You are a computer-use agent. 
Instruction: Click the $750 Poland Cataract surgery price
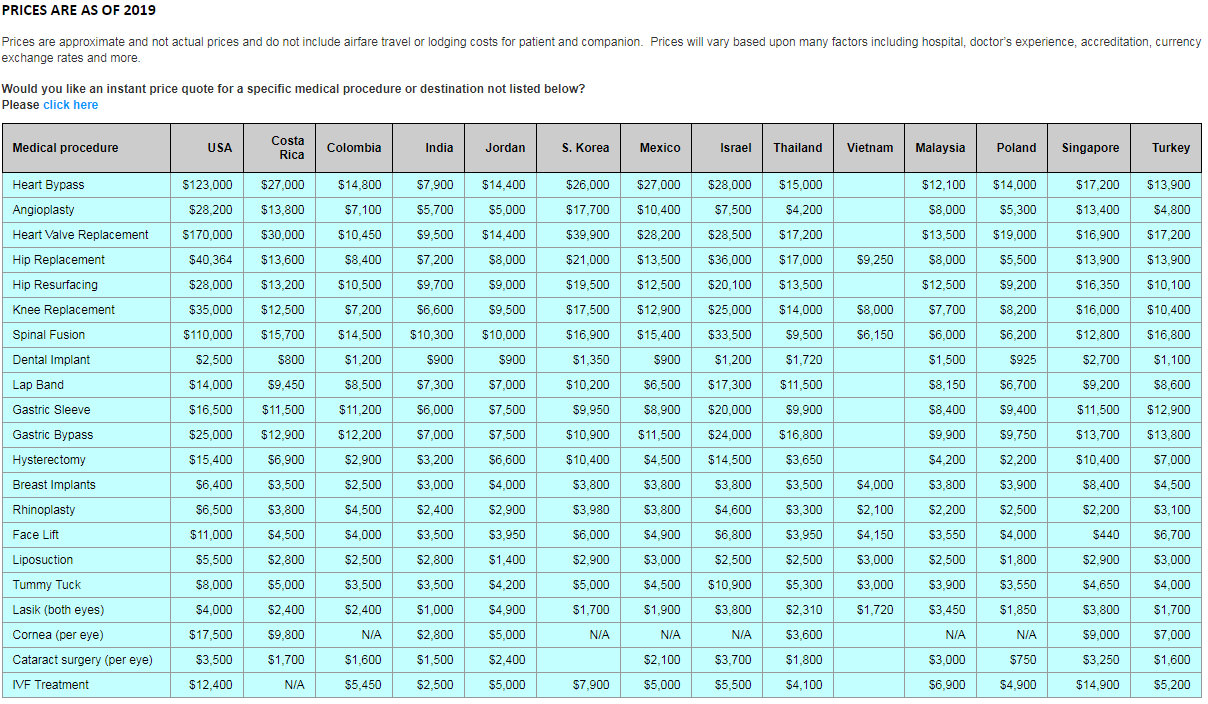pyautogui.click(x=1025, y=659)
